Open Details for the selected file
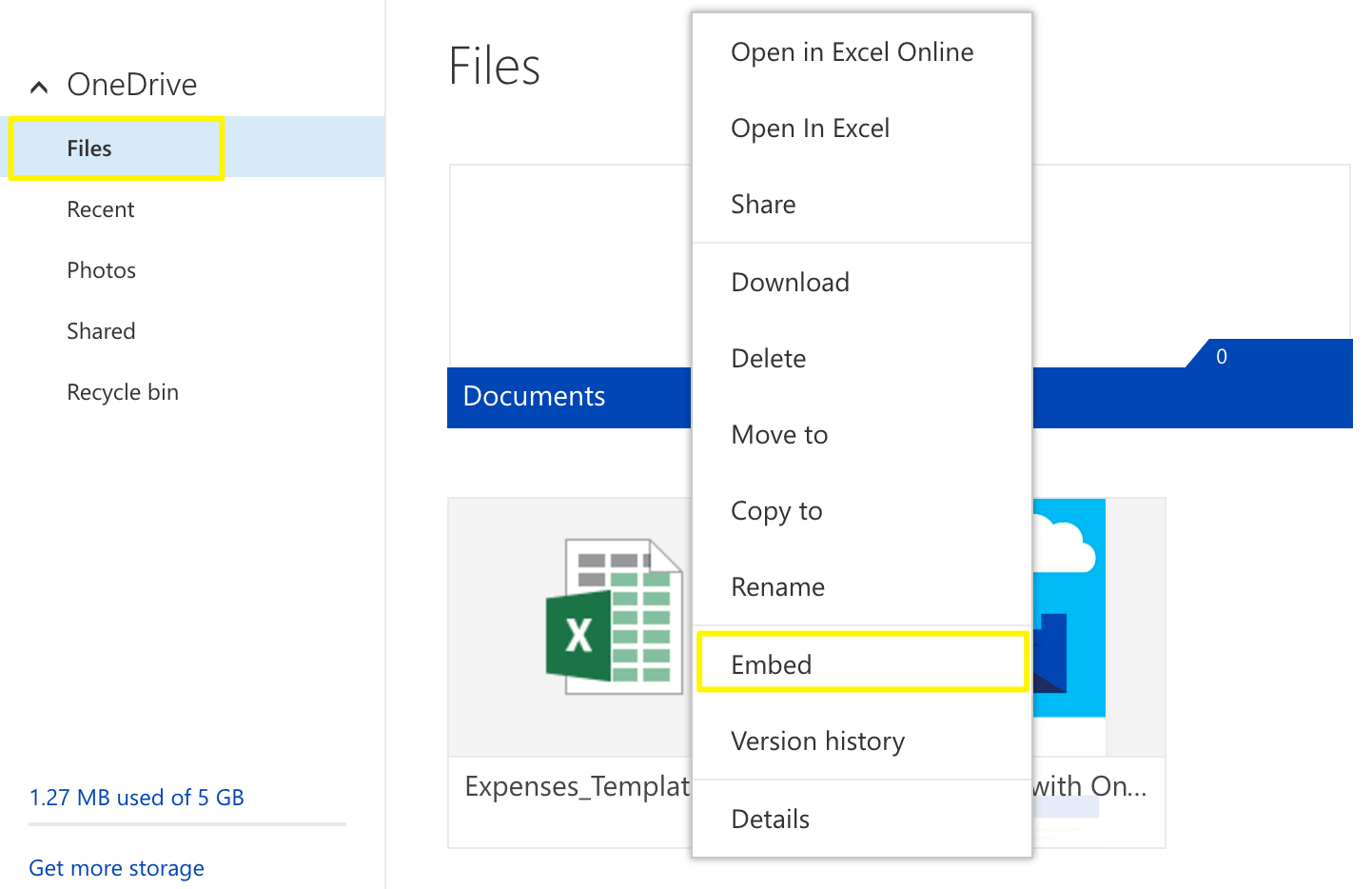1372x889 pixels. pyautogui.click(x=770, y=818)
